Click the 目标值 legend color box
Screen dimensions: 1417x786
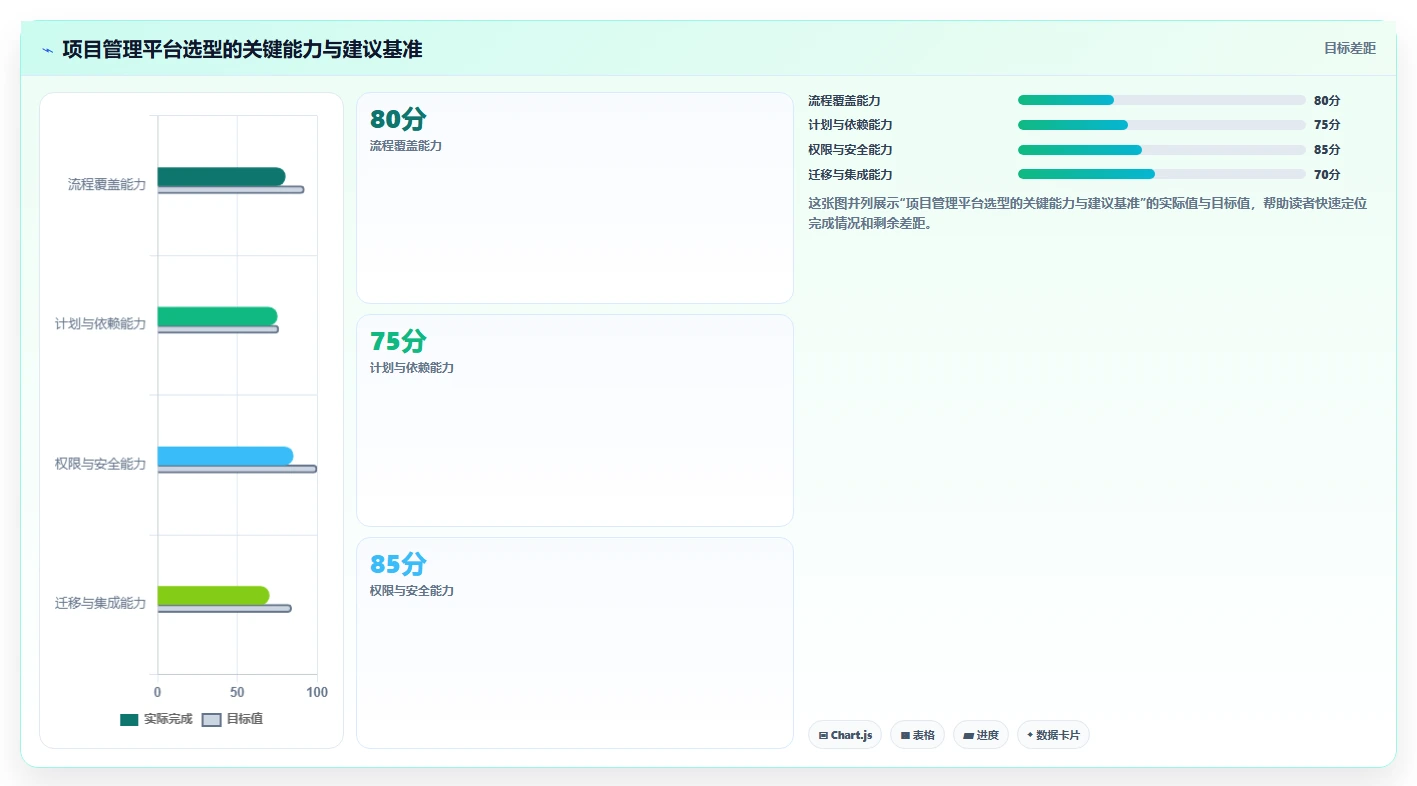(212, 720)
